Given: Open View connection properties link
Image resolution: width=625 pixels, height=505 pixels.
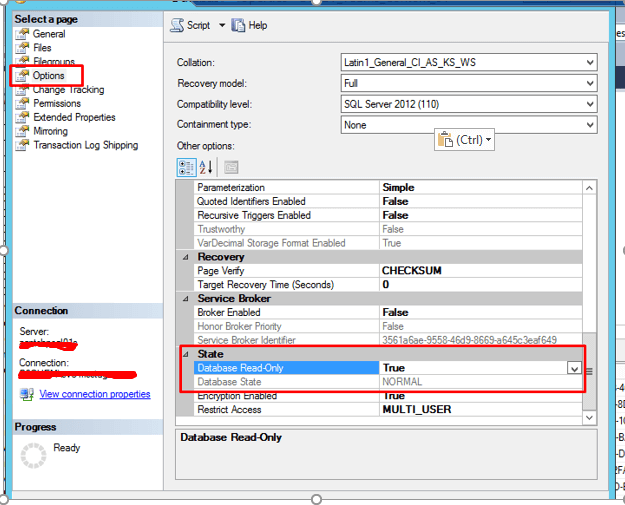Looking at the screenshot, I should click(x=95, y=395).
